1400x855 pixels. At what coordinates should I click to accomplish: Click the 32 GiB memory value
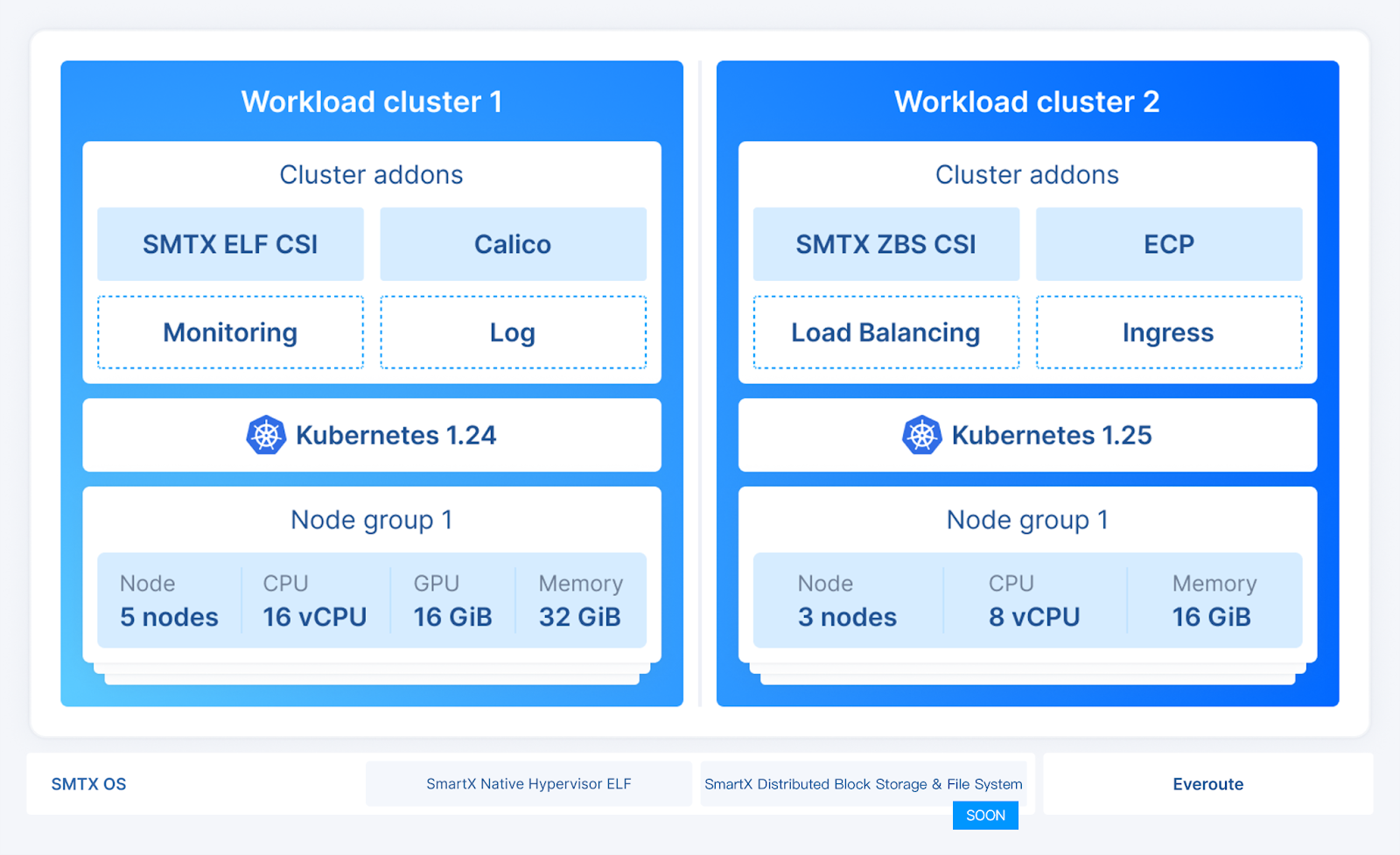(580, 617)
